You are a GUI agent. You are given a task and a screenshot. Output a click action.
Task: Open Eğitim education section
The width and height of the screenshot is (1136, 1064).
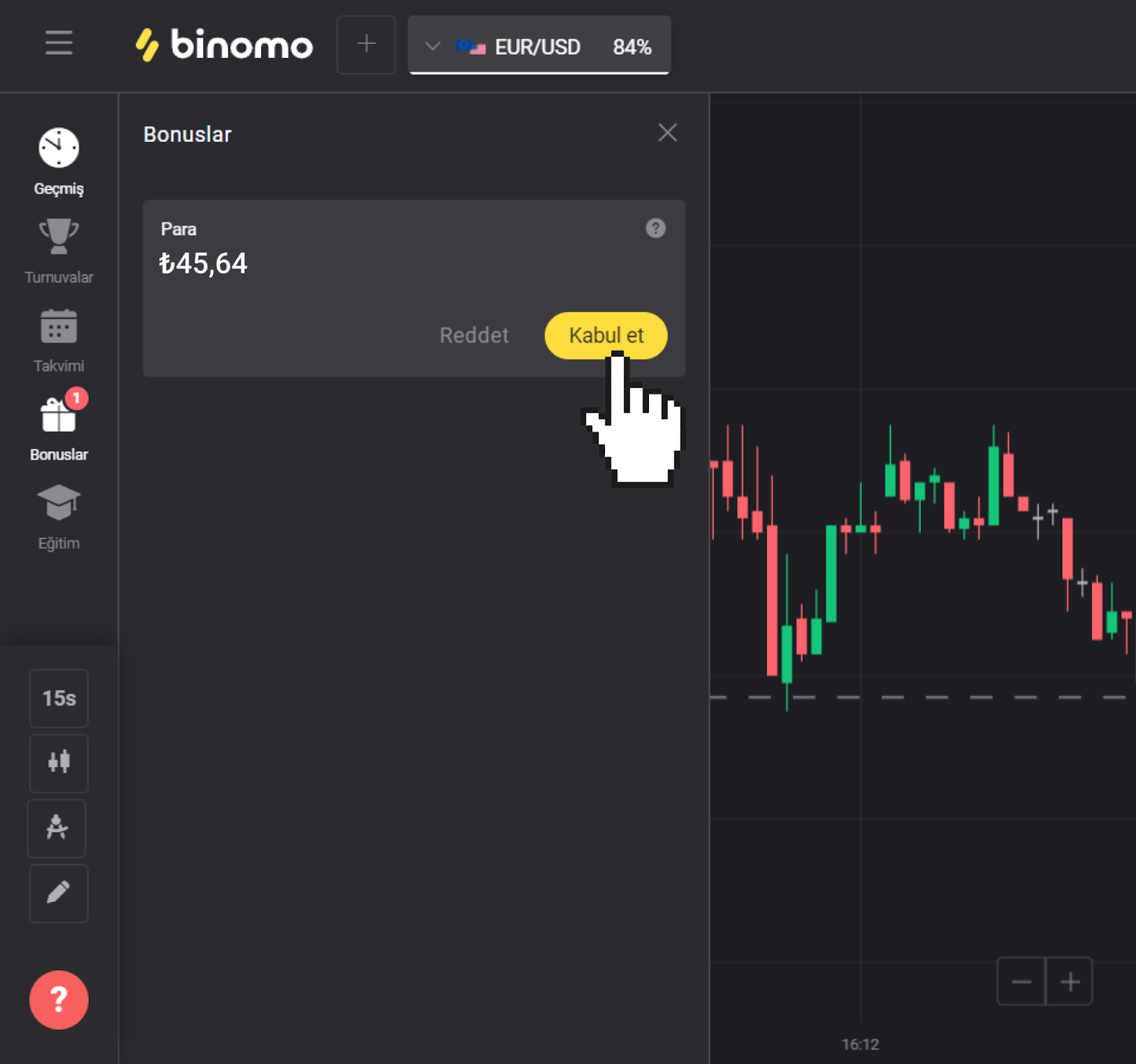pyautogui.click(x=59, y=516)
